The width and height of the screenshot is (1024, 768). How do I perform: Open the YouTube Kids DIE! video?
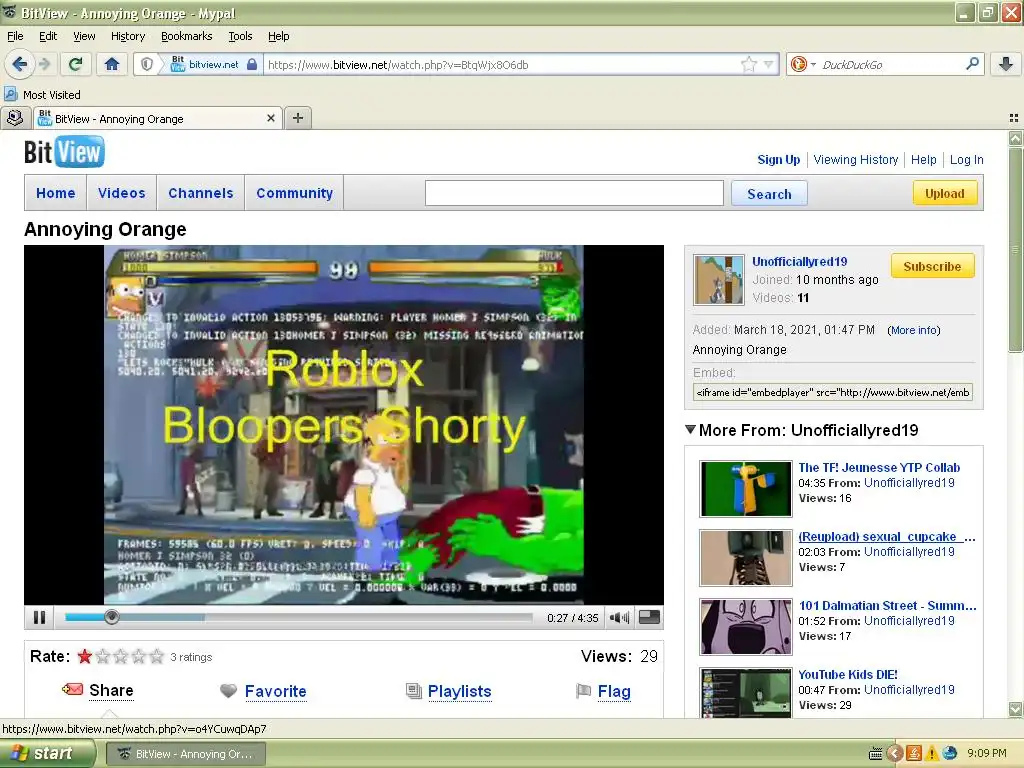click(848, 675)
